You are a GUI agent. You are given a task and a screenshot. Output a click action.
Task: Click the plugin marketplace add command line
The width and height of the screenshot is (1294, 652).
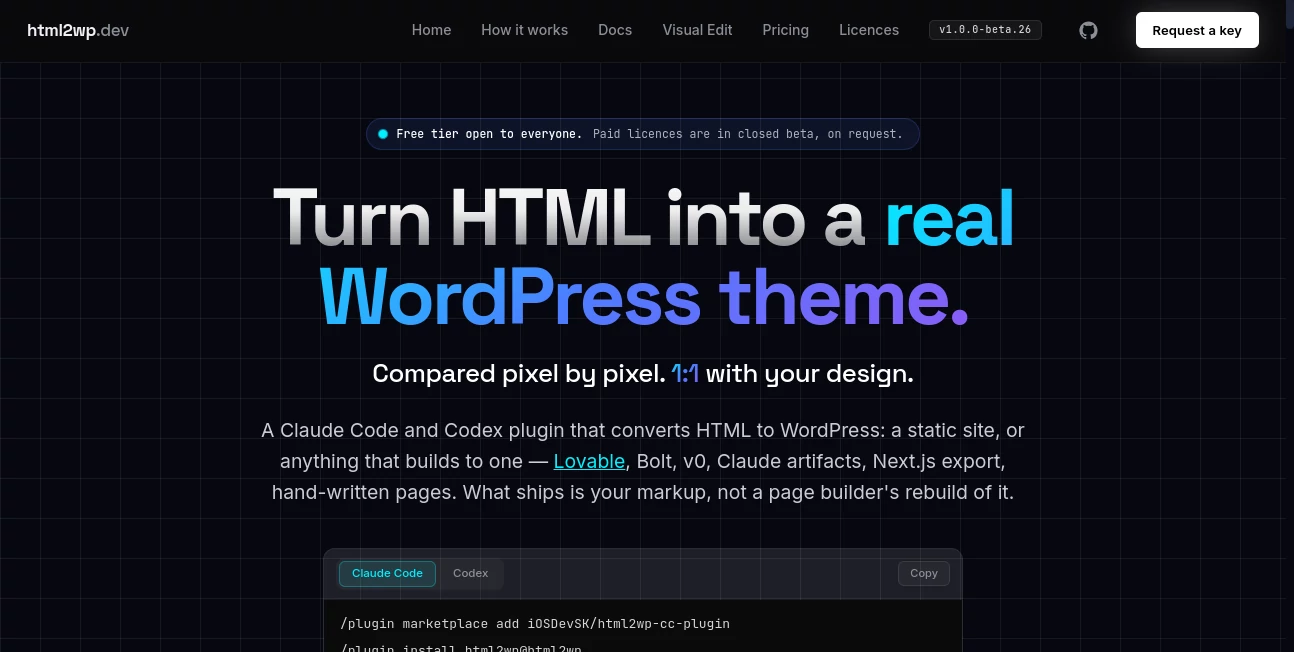[535, 623]
